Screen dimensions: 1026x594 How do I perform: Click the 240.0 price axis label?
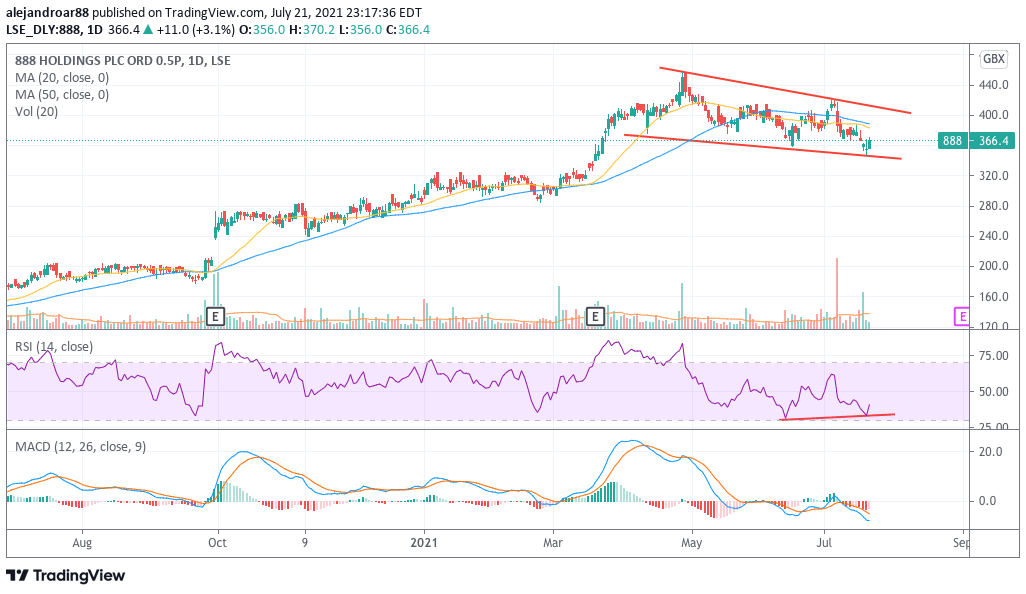point(993,236)
